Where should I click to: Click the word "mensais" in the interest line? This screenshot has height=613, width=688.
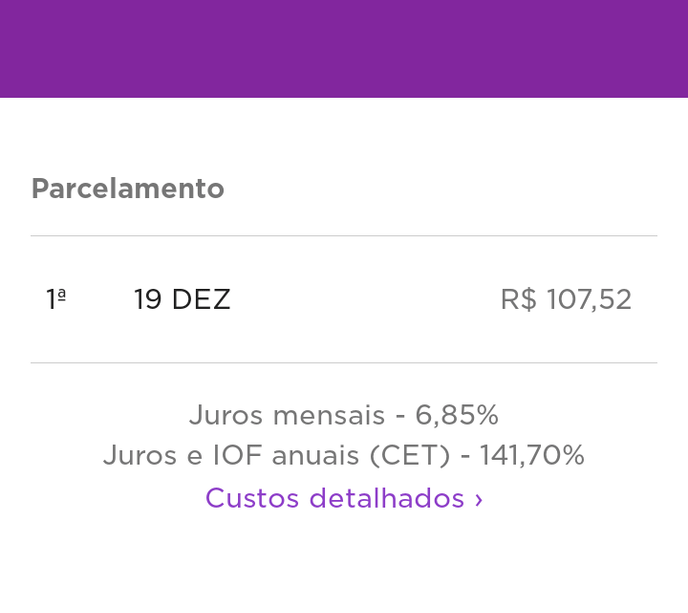tap(329, 415)
